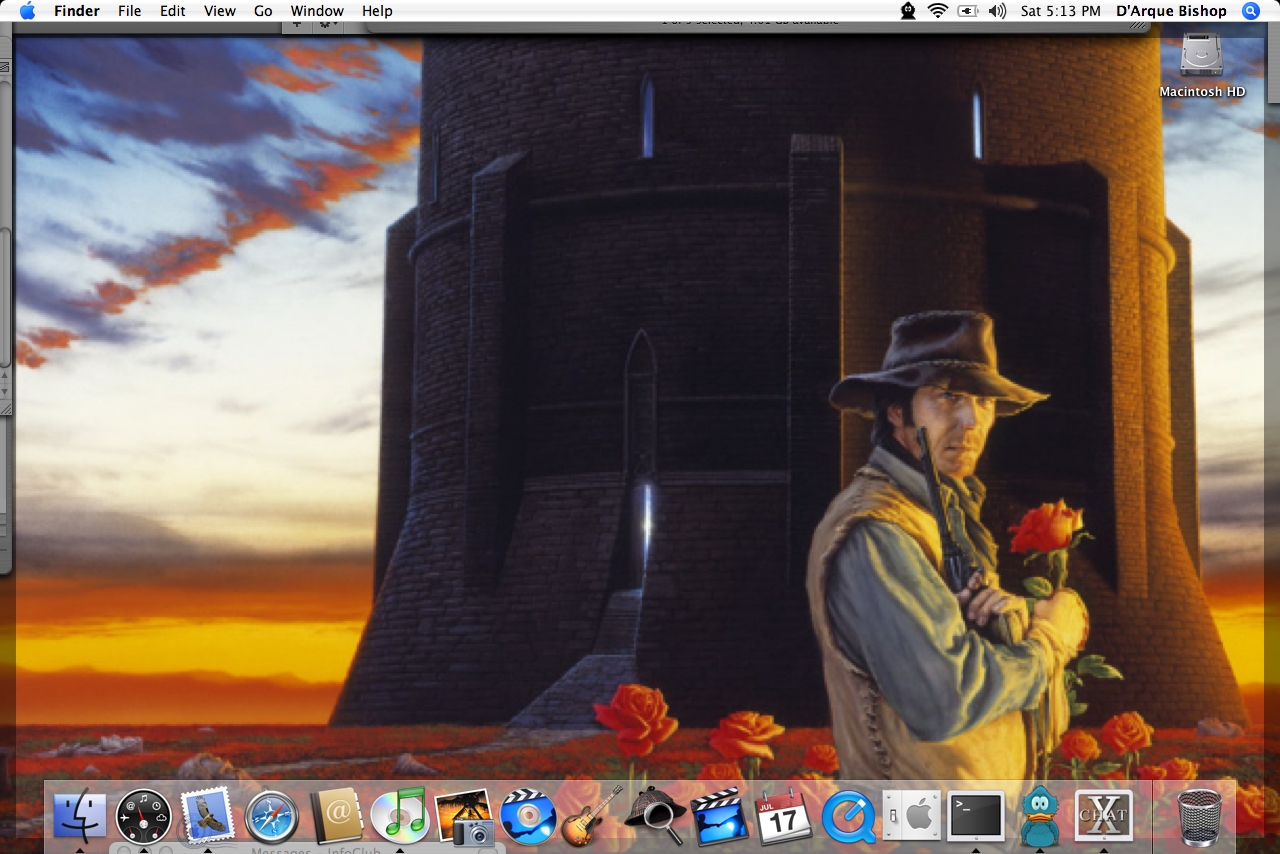Screen dimensions: 1280x854
Task: Open the Finder application menu
Action: point(77,11)
